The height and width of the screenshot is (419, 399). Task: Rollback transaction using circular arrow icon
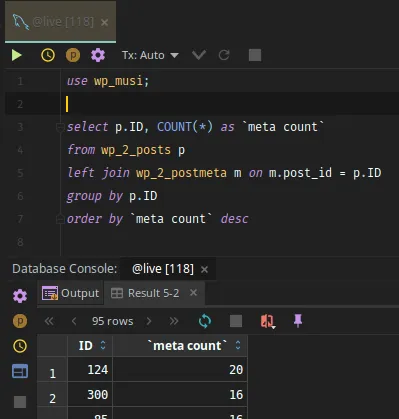[x=224, y=55]
